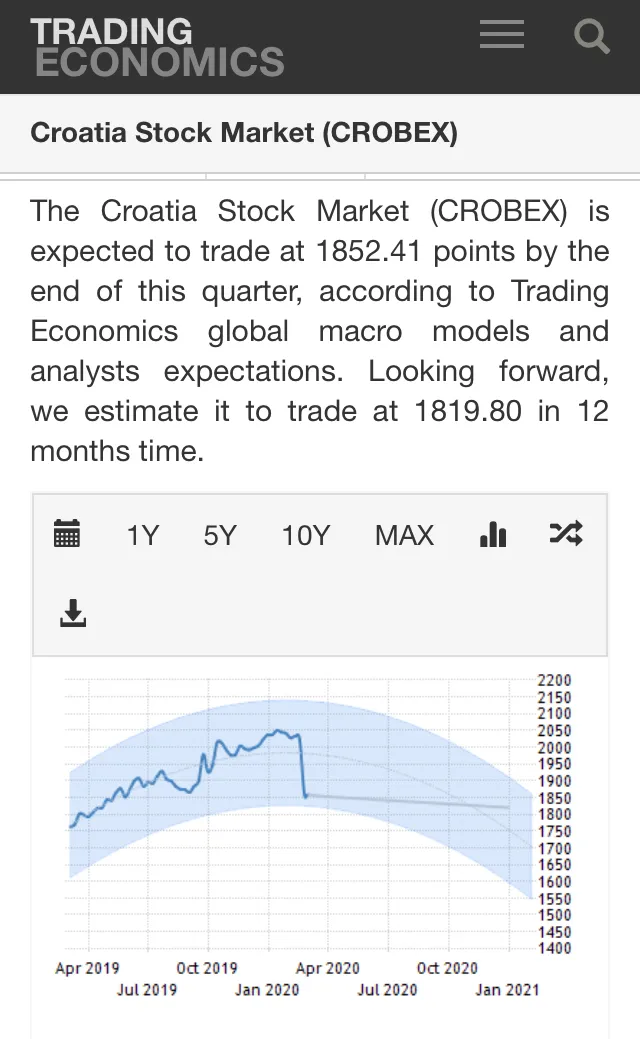The width and height of the screenshot is (640, 1039).
Task: Tap the search magnifier icon
Action: (592, 38)
